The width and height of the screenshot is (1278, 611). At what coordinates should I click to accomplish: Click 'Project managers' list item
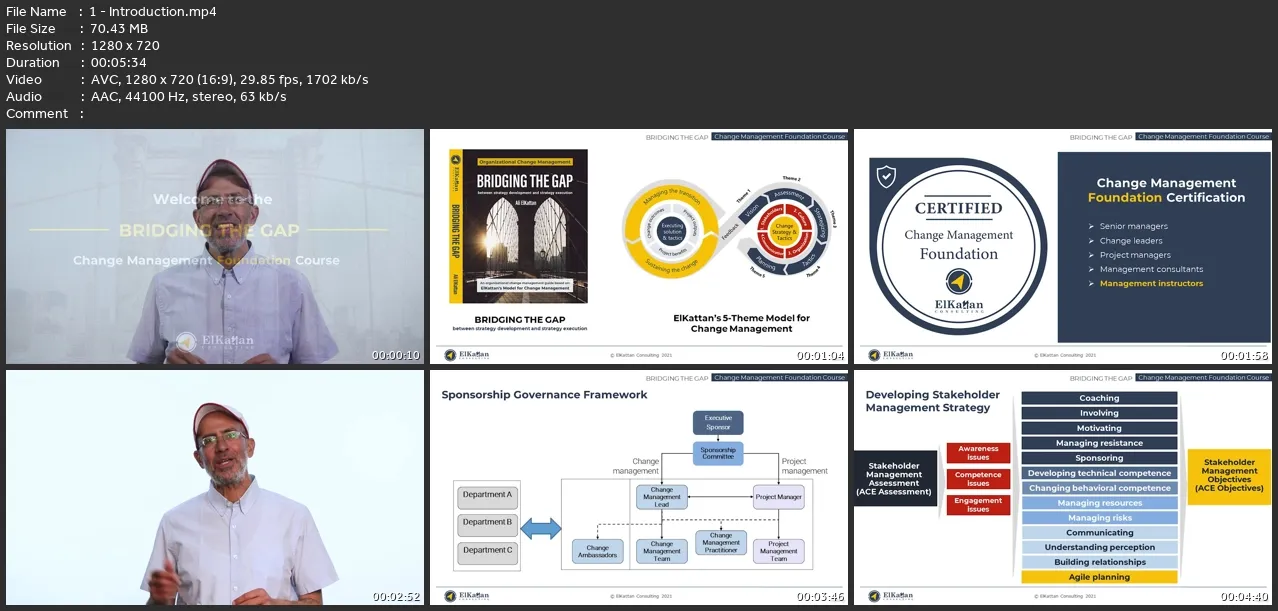(1135, 255)
